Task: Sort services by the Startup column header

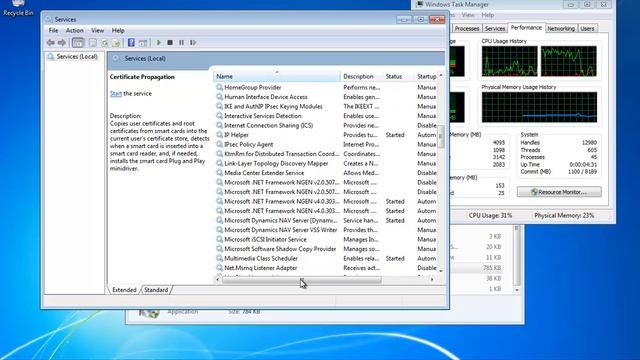Action: point(427,76)
